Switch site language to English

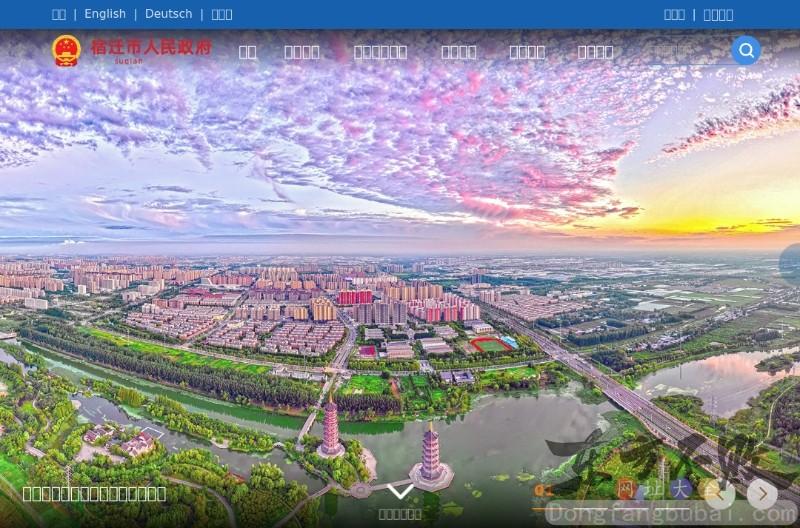105,14
